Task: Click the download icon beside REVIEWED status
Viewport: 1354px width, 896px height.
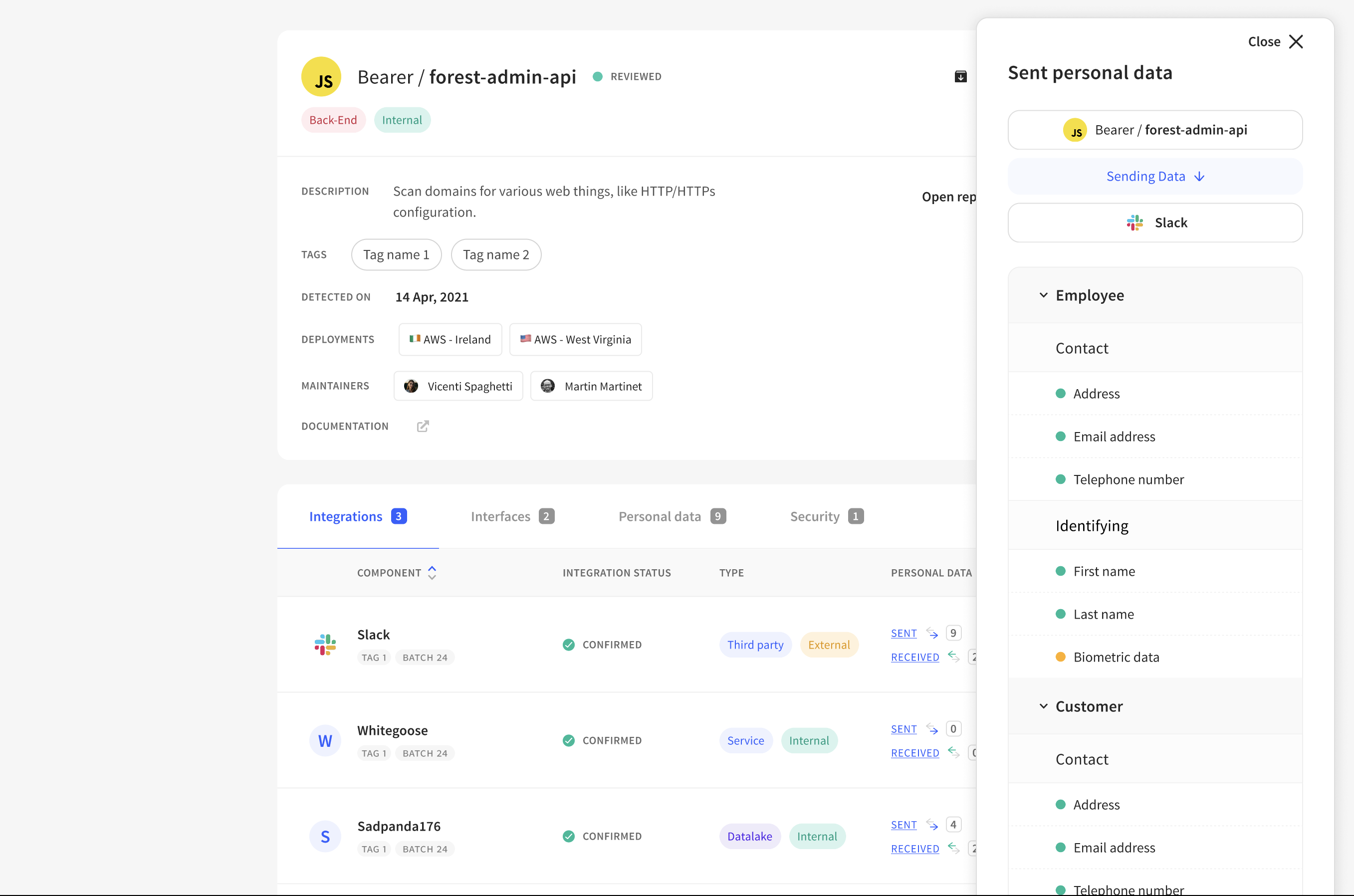Action: point(960,76)
